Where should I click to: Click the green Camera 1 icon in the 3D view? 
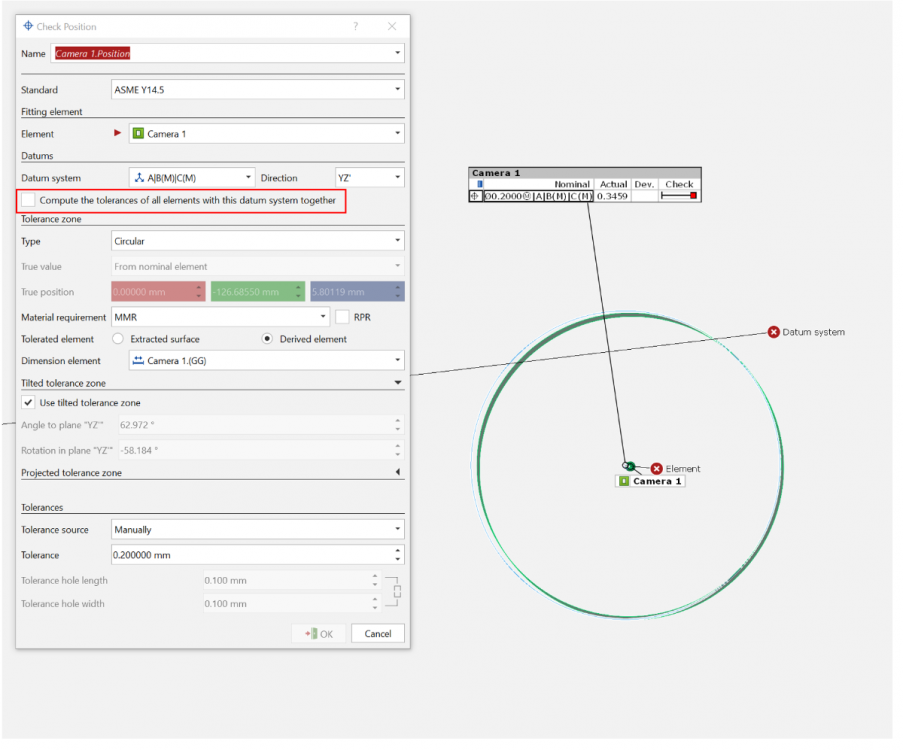click(x=625, y=481)
